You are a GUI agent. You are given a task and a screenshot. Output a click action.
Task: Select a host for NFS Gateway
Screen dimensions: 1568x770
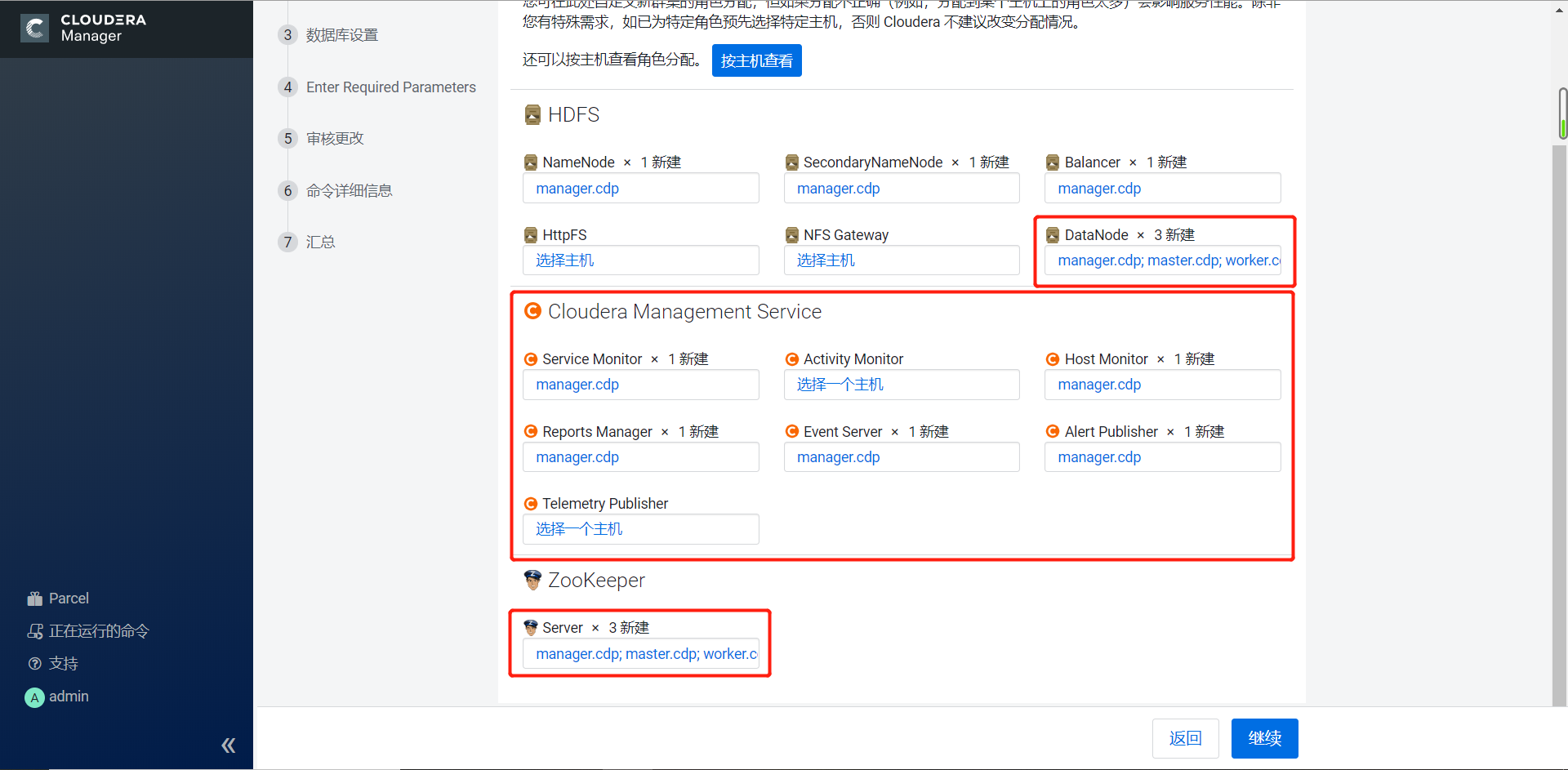tap(902, 260)
